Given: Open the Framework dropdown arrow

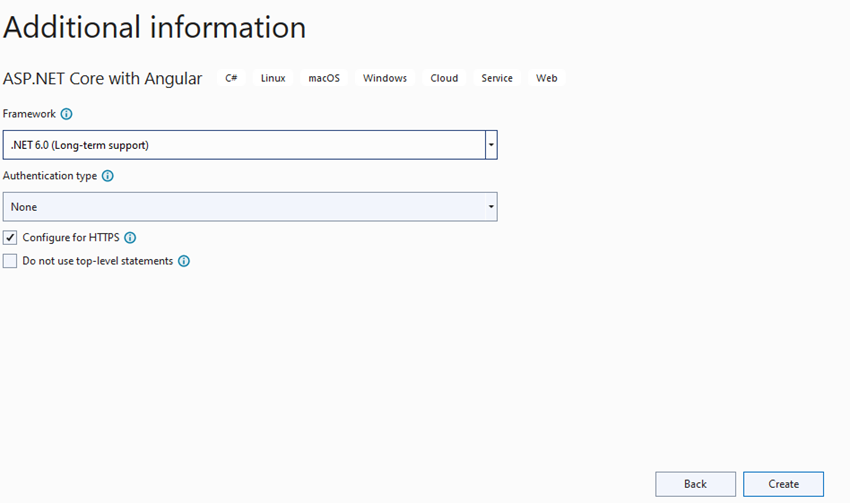Looking at the screenshot, I should 491,145.
